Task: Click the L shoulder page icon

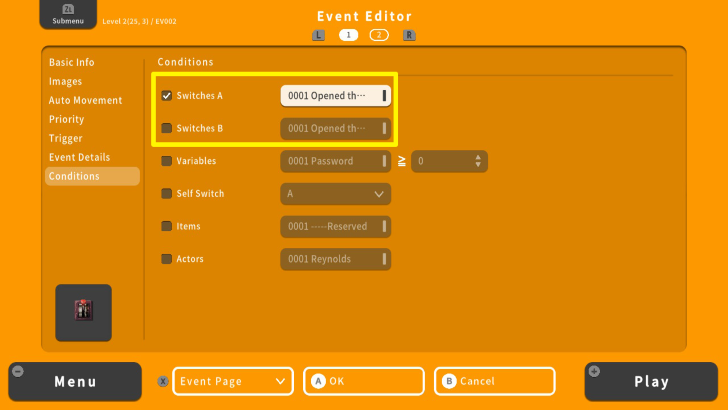Action: (x=318, y=35)
